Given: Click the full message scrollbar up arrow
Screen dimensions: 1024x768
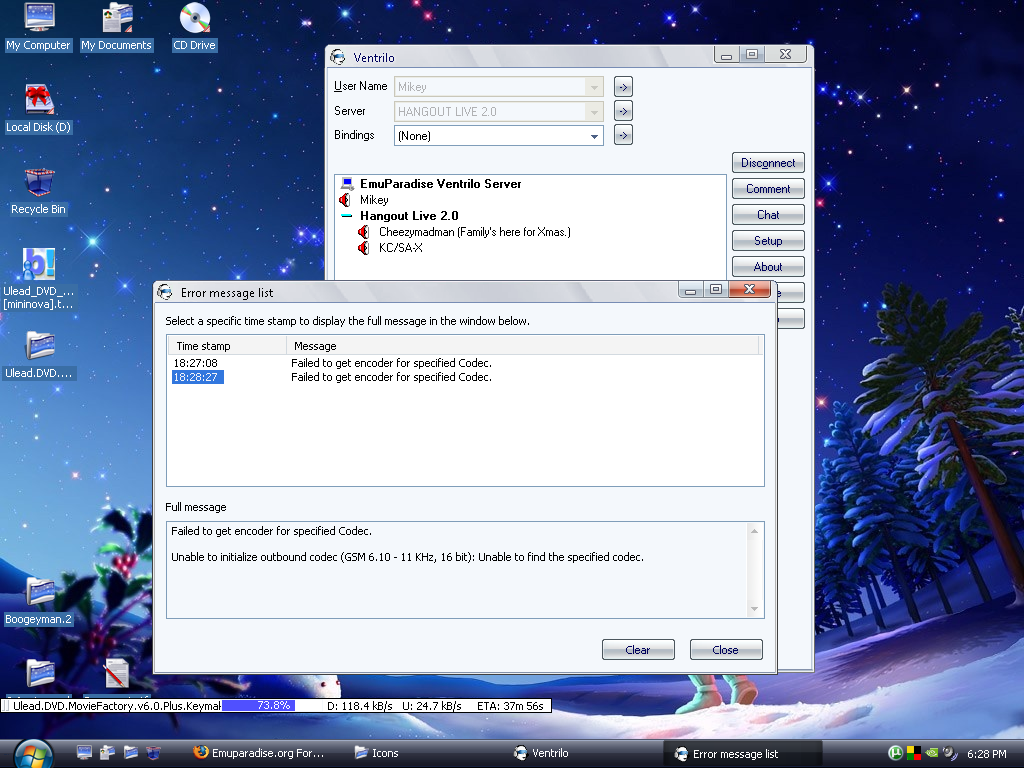Looking at the screenshot, I should tap(754, 531).
